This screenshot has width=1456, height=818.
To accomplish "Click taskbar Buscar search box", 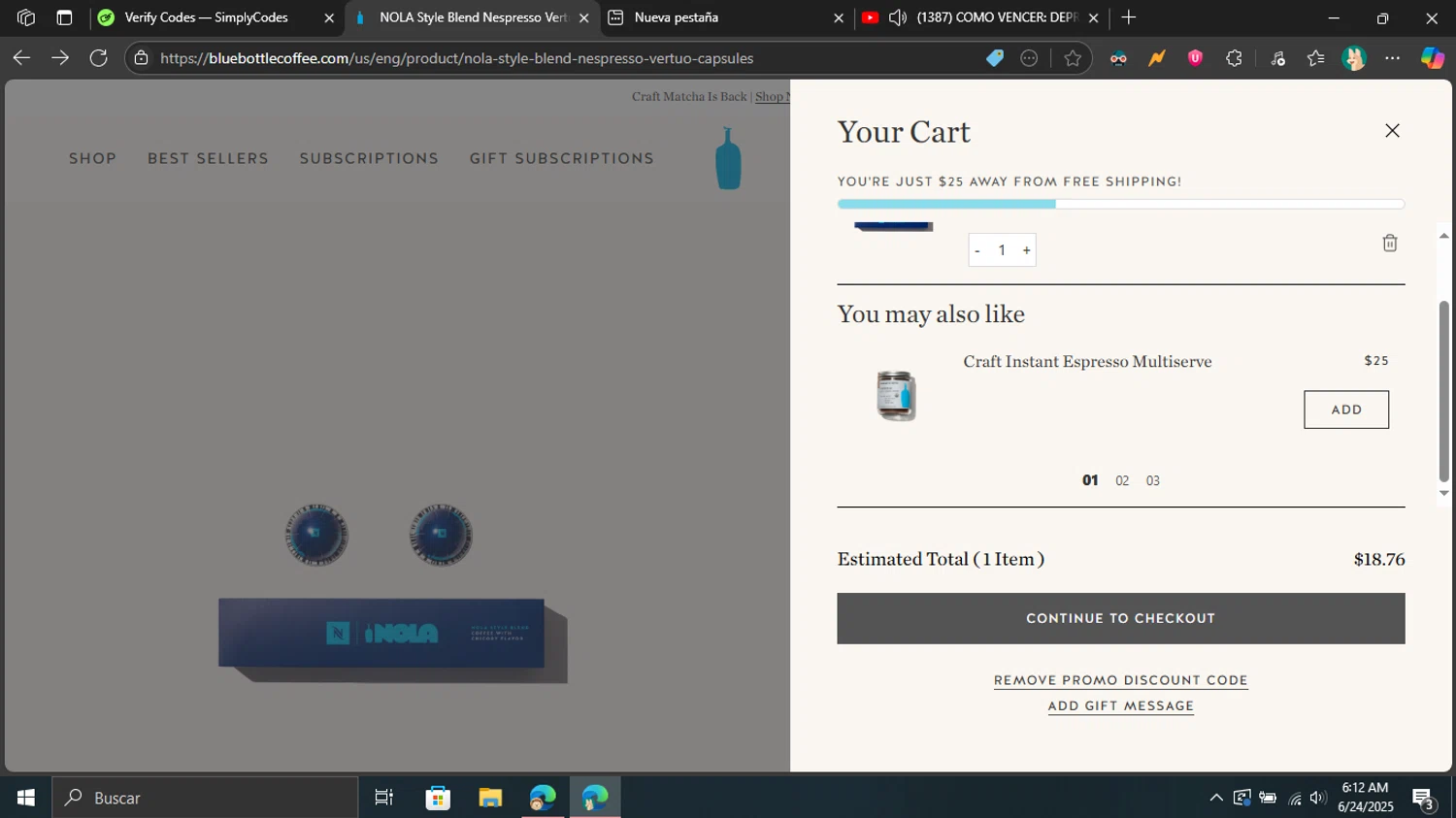I will click(x=205, y=798).
